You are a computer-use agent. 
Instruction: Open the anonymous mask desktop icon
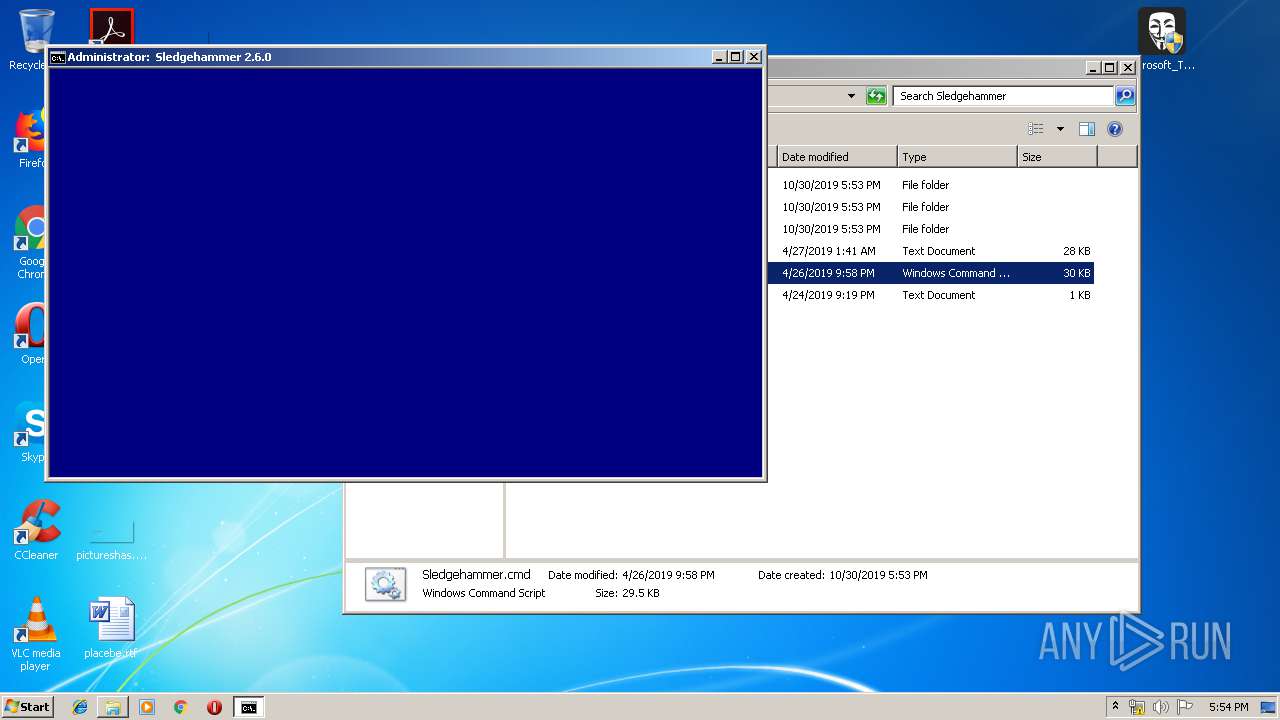tap(1162, 40)
